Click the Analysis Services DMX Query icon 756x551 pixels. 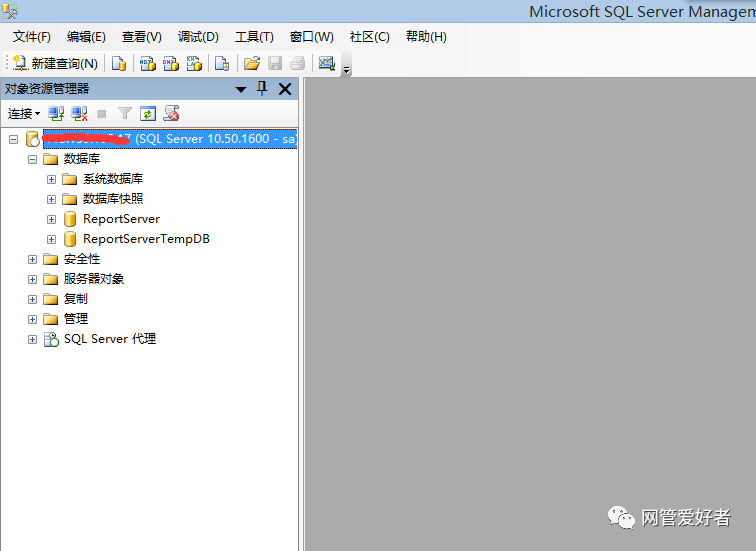[x=171, y=63]
